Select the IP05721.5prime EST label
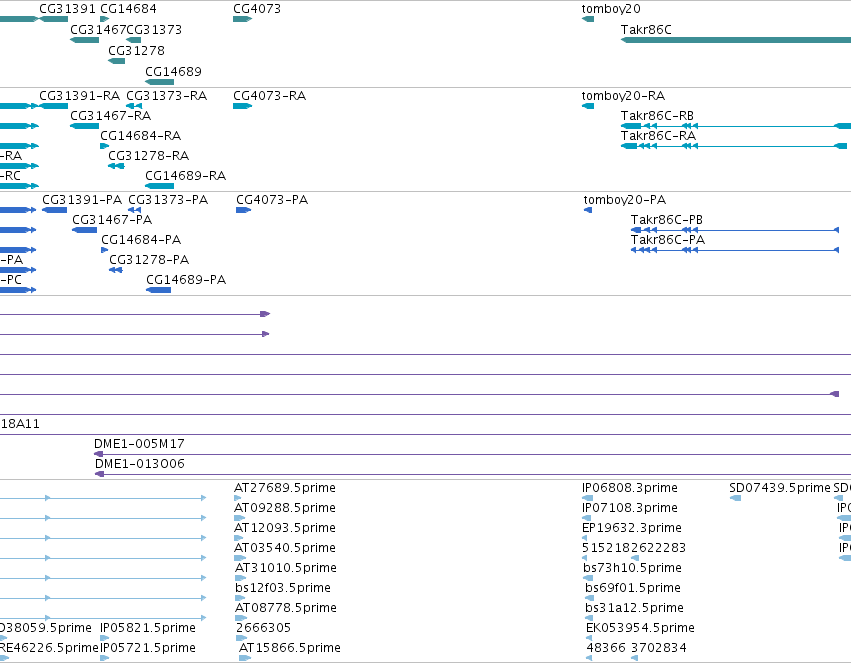 [148, 648]
